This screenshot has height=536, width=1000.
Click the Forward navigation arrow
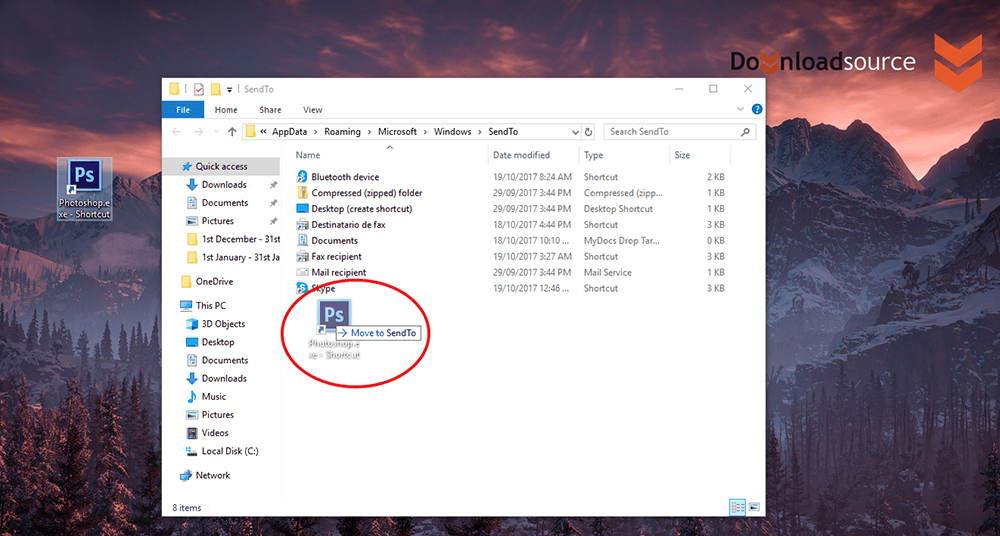[x=198, y=132]
